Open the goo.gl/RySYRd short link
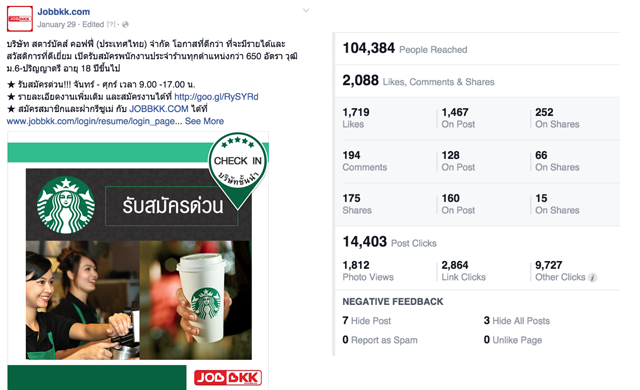Screen dimensions: 640x390 [216, 97]
